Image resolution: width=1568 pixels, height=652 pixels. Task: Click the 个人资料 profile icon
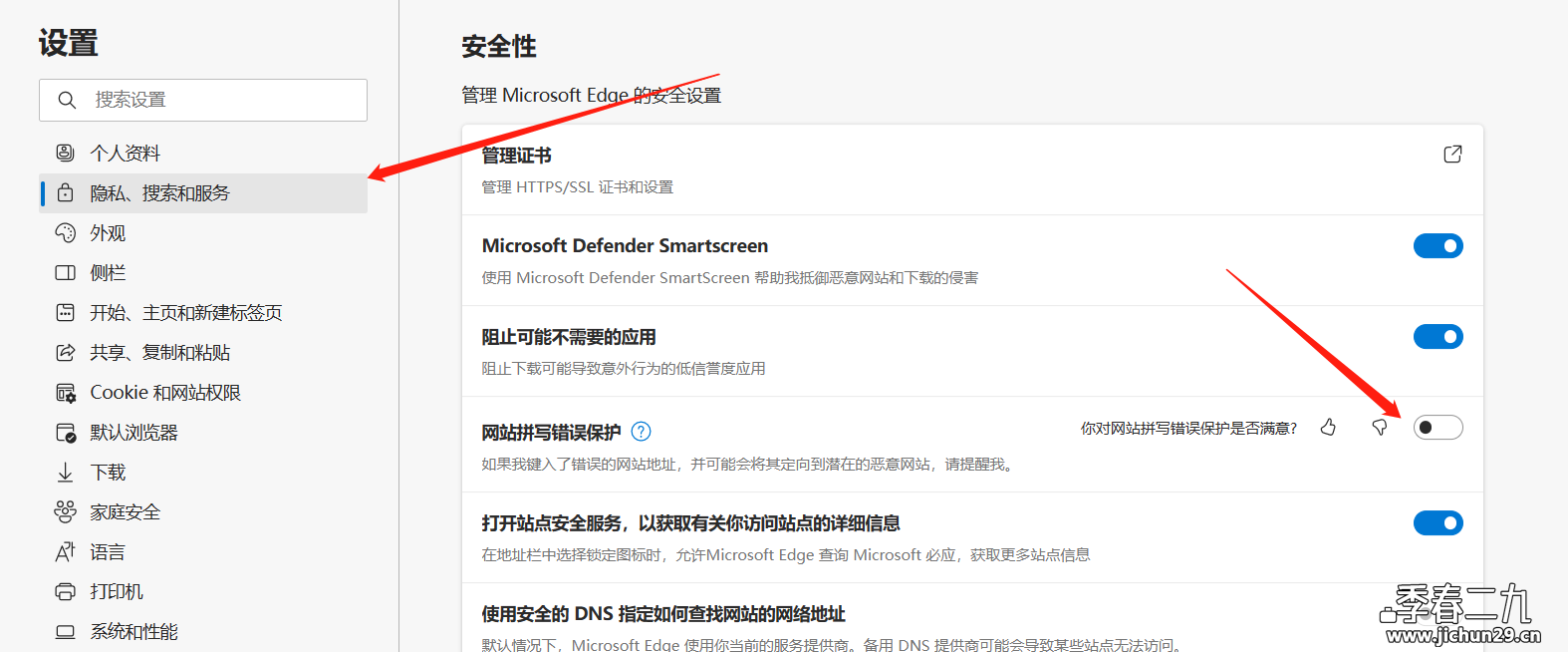(x=65, y=153)
